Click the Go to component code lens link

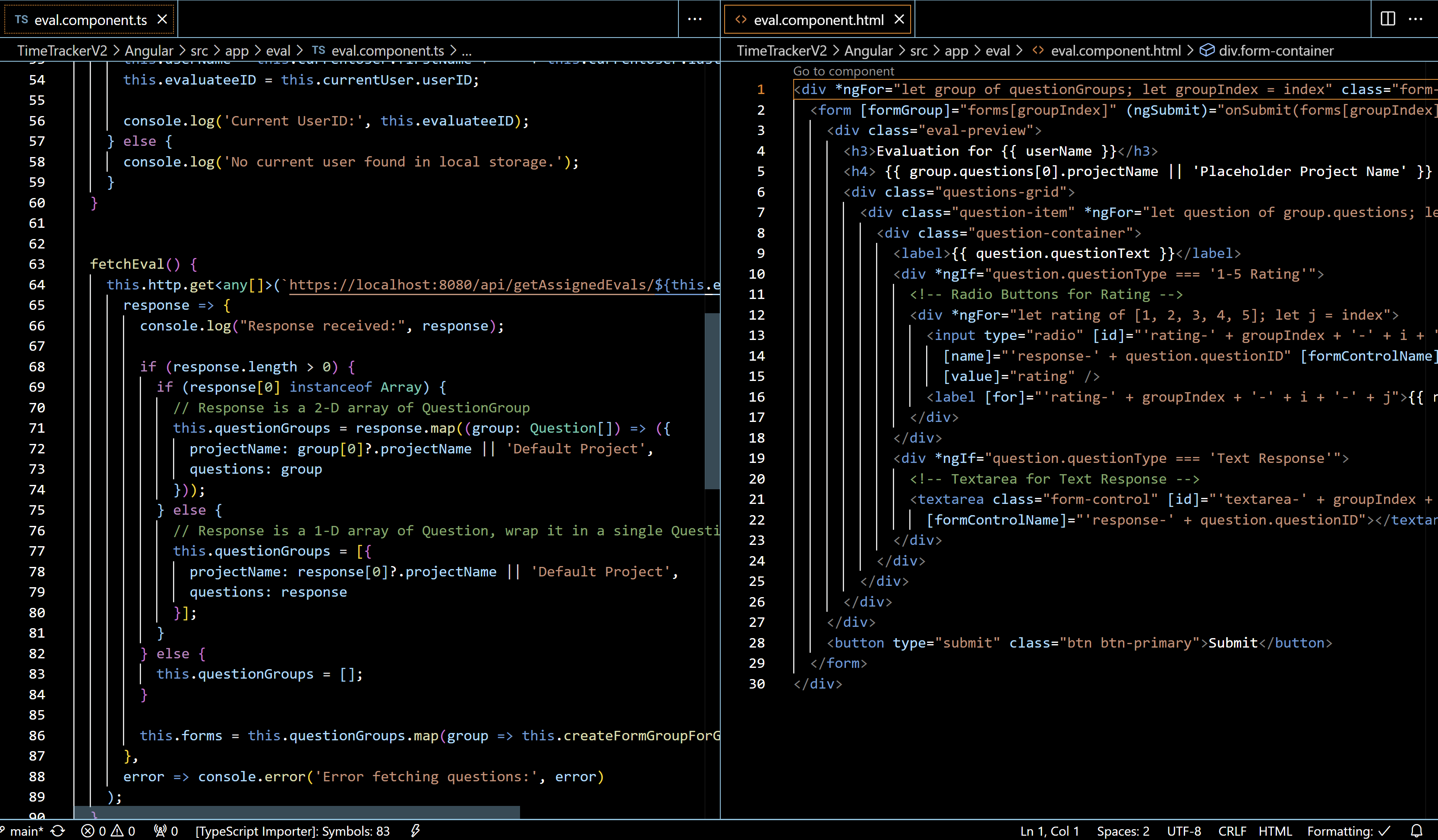(843, 71)
